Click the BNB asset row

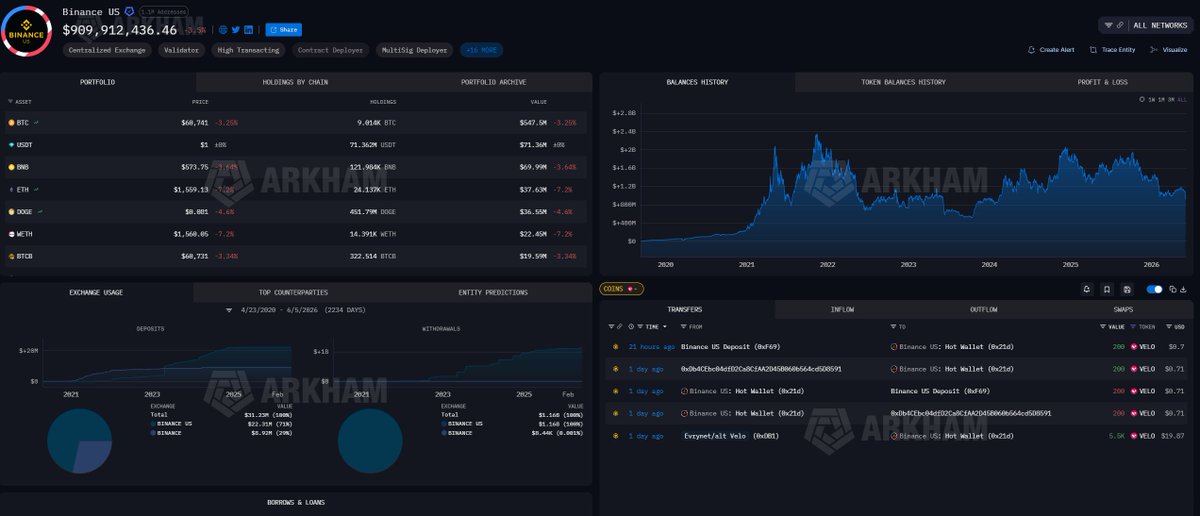[296, 167]
